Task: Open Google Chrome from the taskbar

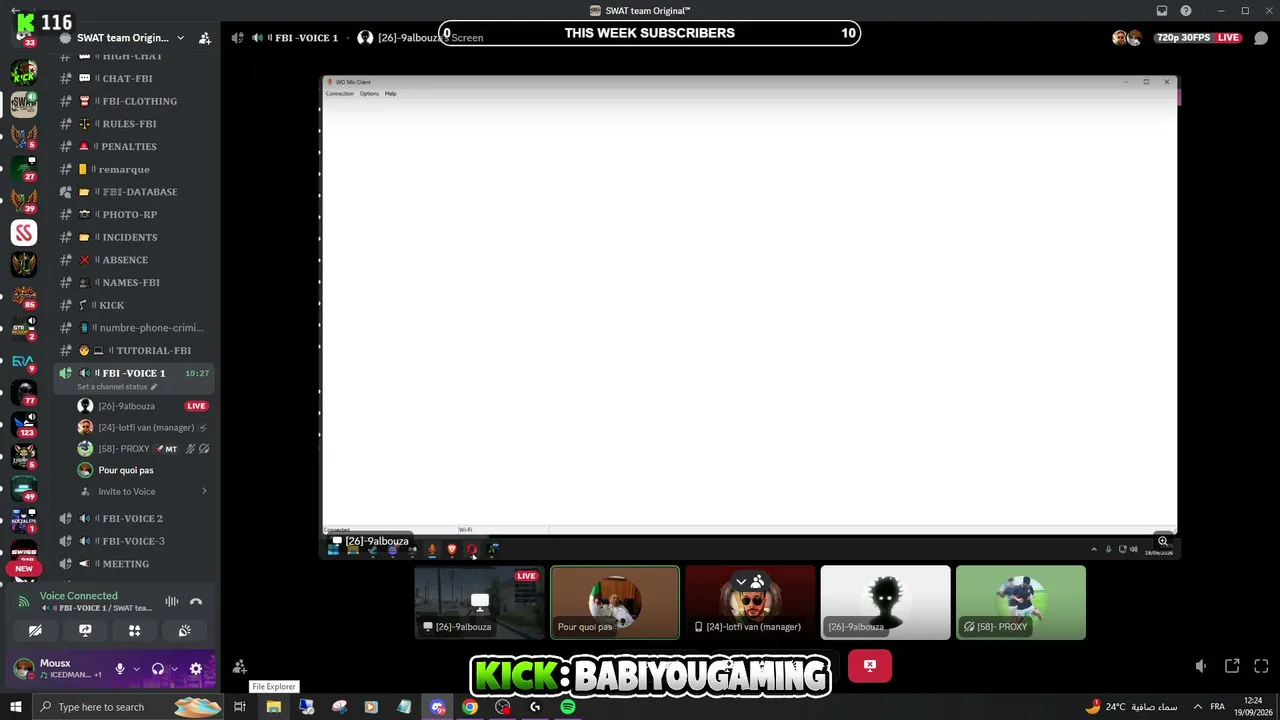Action: point(470,707)
